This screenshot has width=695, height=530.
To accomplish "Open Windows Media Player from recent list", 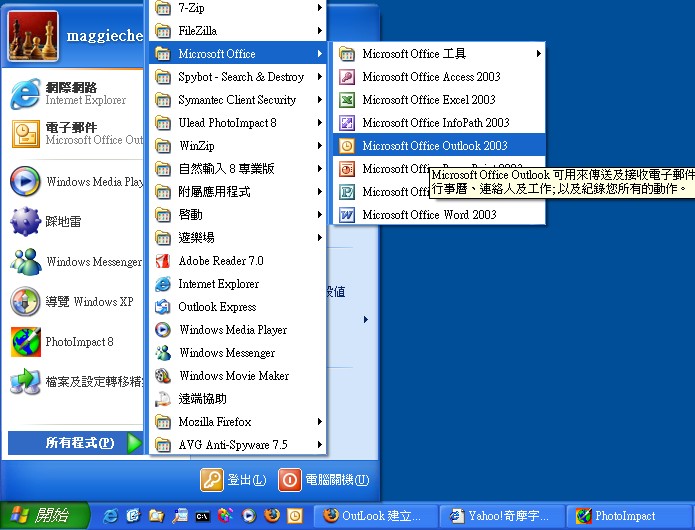I will tap(74, 181).
